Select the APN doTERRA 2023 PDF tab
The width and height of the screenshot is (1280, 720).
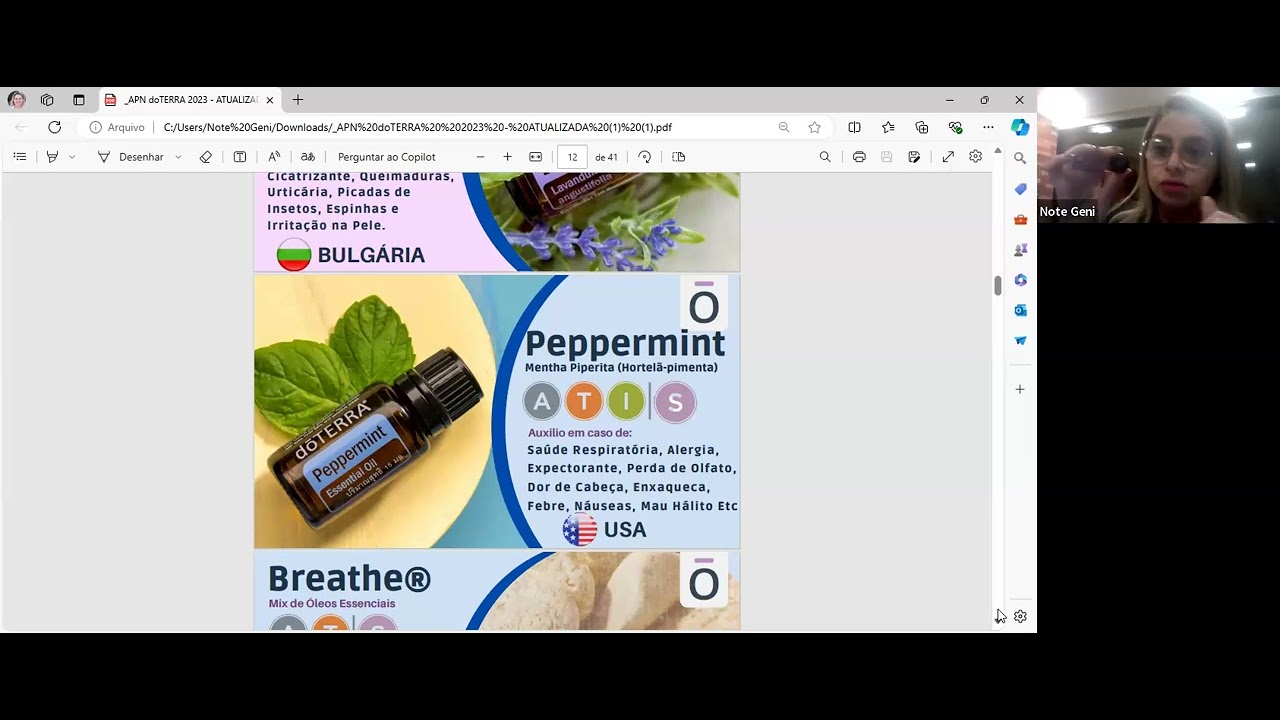point(190,100)
